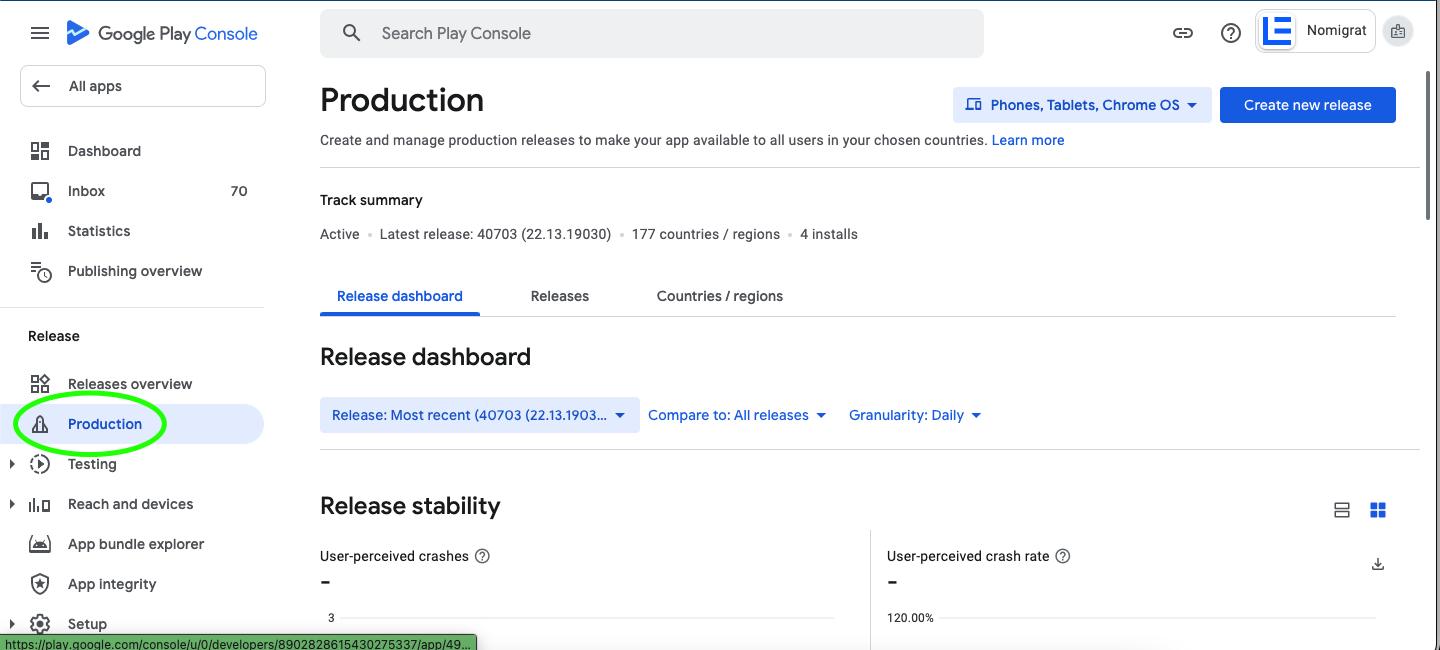Open the help question mark icon

pyautogui.click(x=1231, y=33)
